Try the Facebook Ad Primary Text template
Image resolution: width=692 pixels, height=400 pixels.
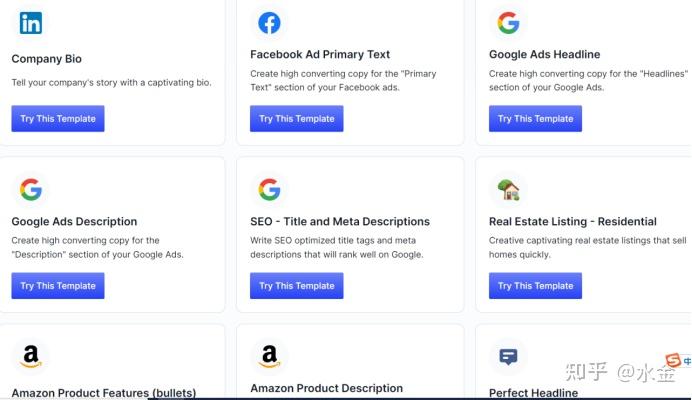[297, 119]
